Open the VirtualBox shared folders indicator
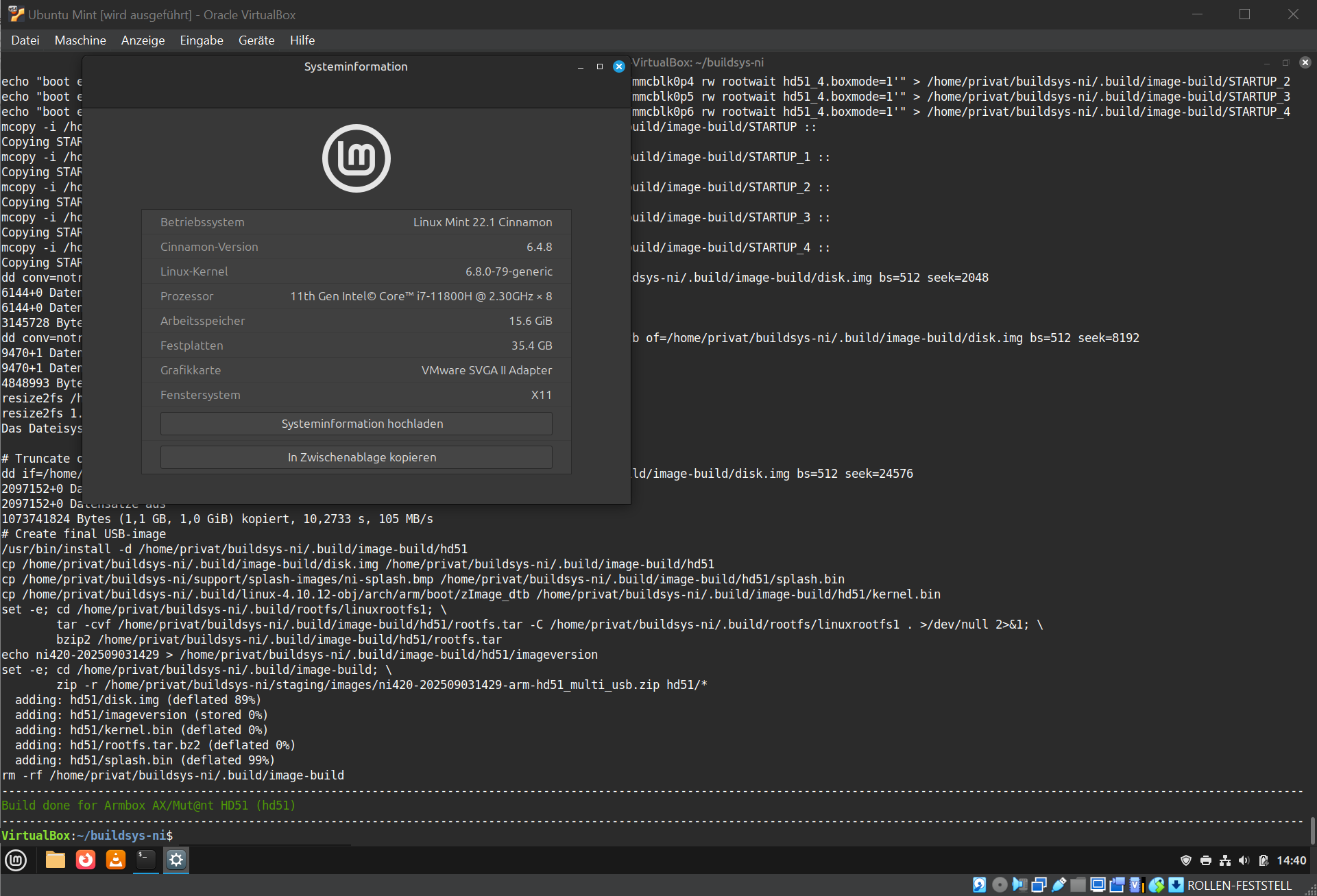Image resolution: width=1317 pixels, height=896 pixels. click(x=1078, y=885)
